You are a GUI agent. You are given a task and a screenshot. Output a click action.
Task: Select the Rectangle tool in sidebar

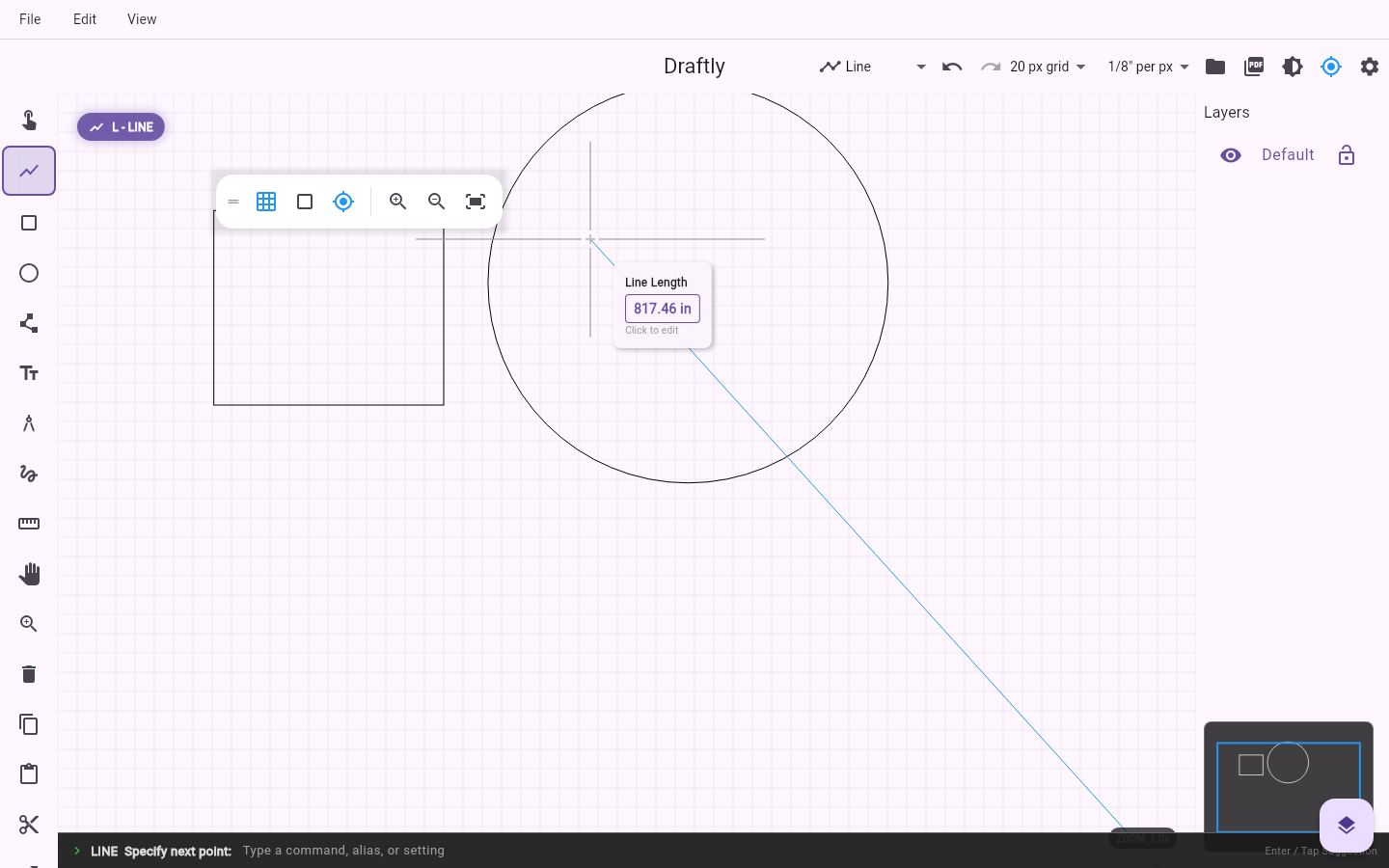29,223
